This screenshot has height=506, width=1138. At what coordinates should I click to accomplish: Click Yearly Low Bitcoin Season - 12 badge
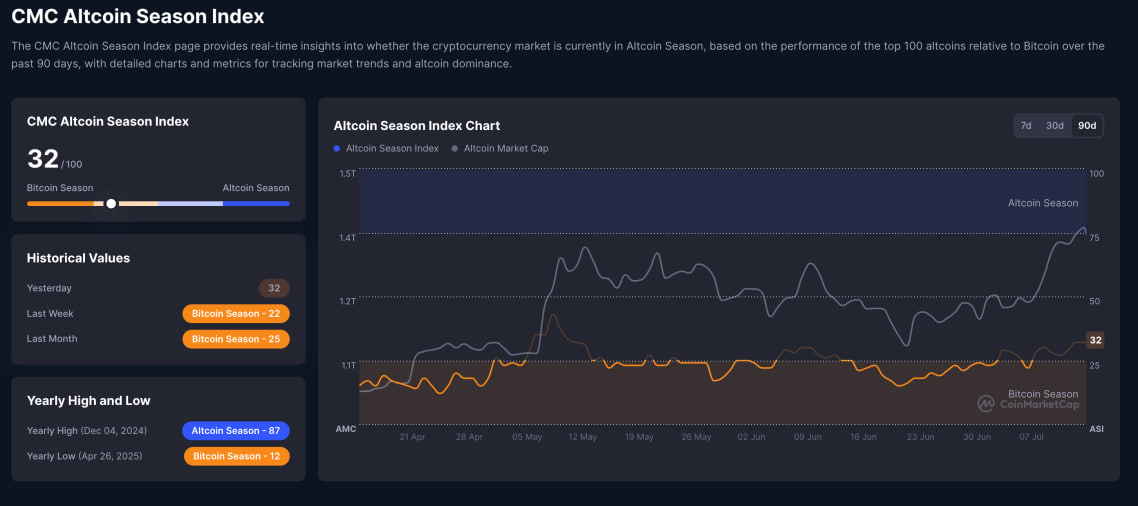point(237,456)
